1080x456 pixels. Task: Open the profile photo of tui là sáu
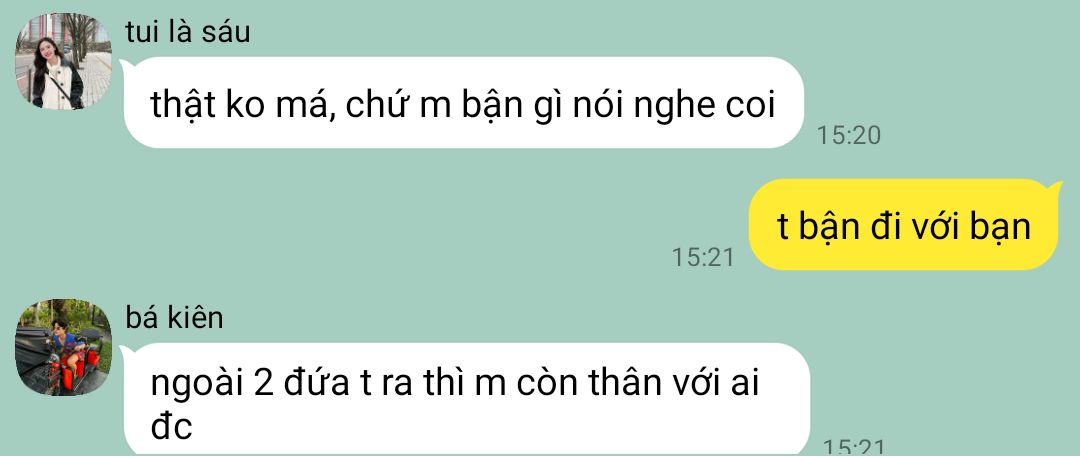pos(63,61)
